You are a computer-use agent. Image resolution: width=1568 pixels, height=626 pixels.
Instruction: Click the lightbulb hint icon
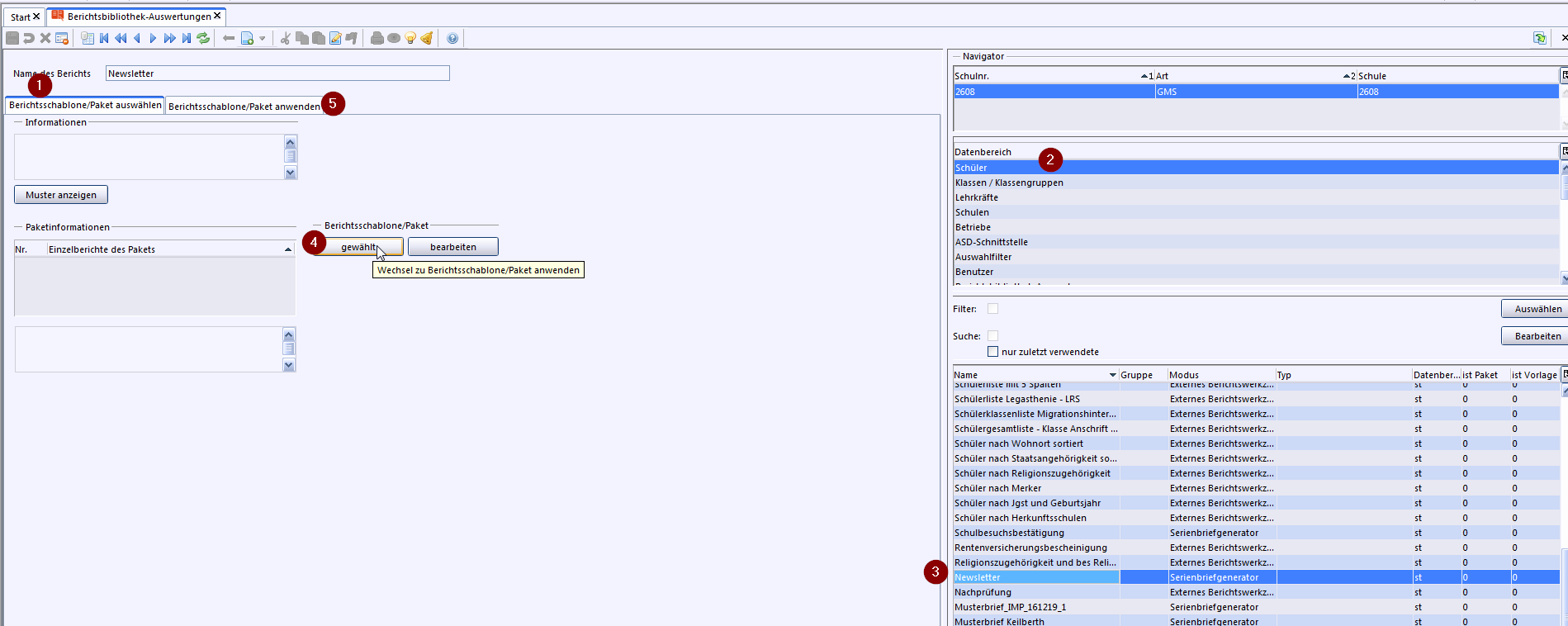pos(410,38)
